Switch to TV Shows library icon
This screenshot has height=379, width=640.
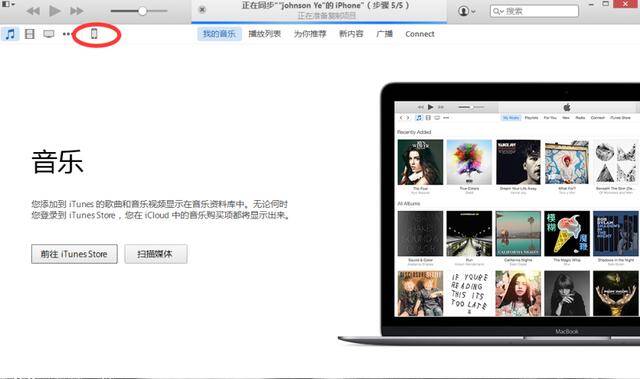click(x=49, y=34)
